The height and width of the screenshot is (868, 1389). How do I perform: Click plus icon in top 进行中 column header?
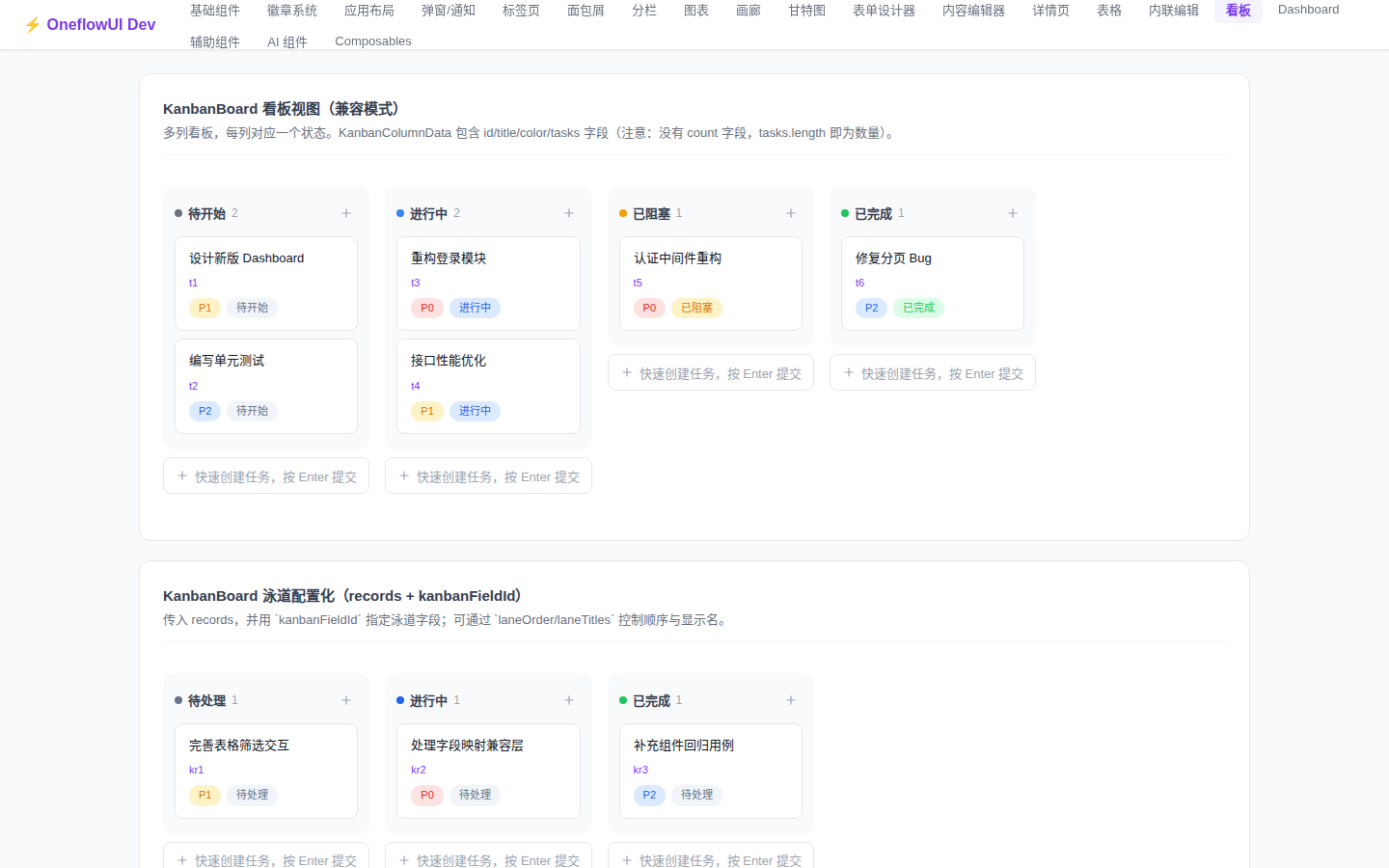[x=569, y=213]
